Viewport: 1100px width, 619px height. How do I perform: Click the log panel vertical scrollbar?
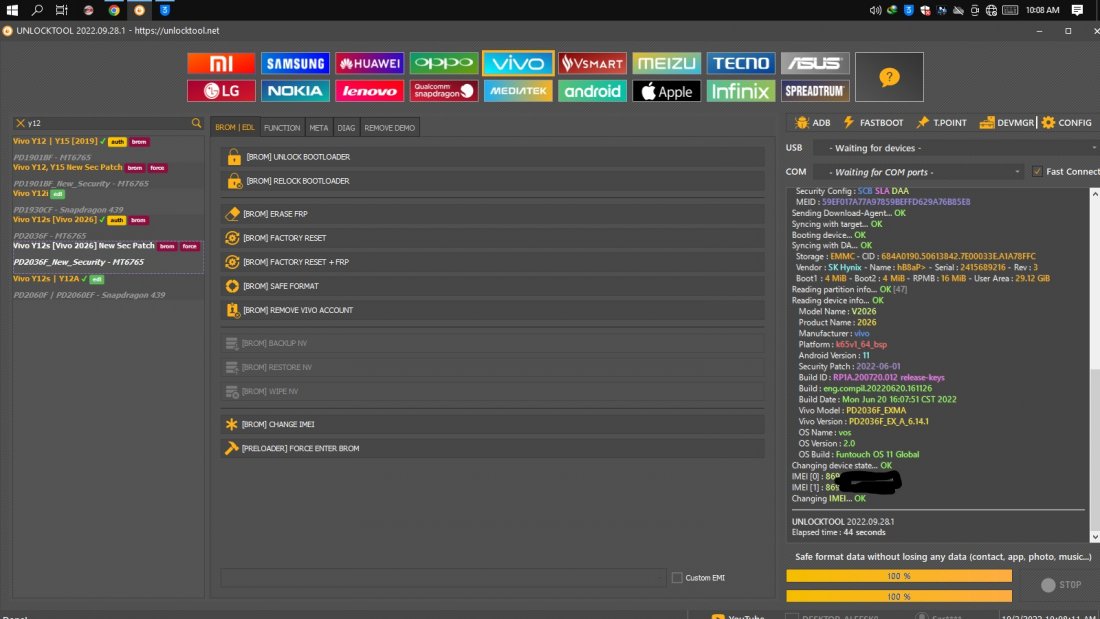(1094, 364)
